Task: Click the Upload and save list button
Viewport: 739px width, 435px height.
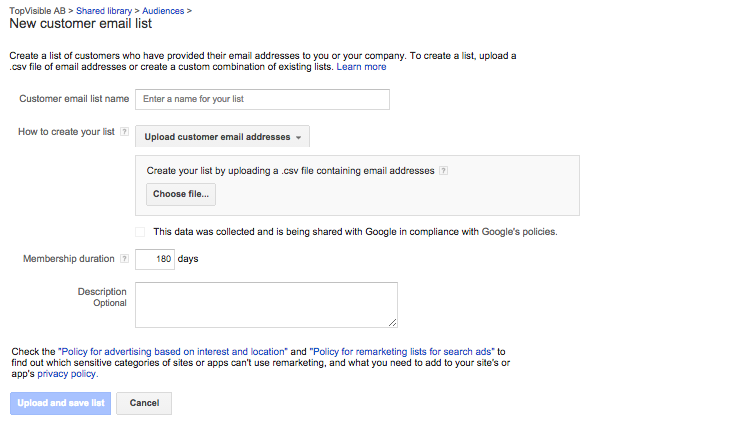Action: tap(60, 403)
